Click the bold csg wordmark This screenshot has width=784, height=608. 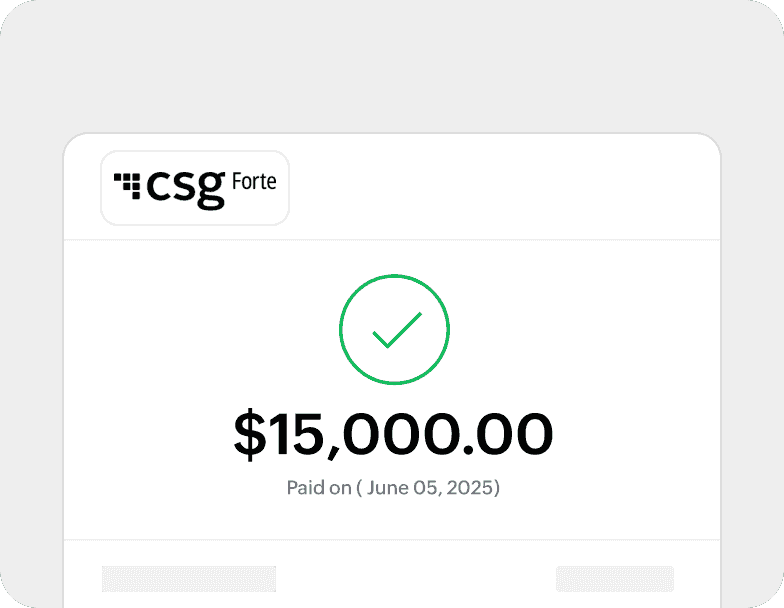tap(185, 187)
